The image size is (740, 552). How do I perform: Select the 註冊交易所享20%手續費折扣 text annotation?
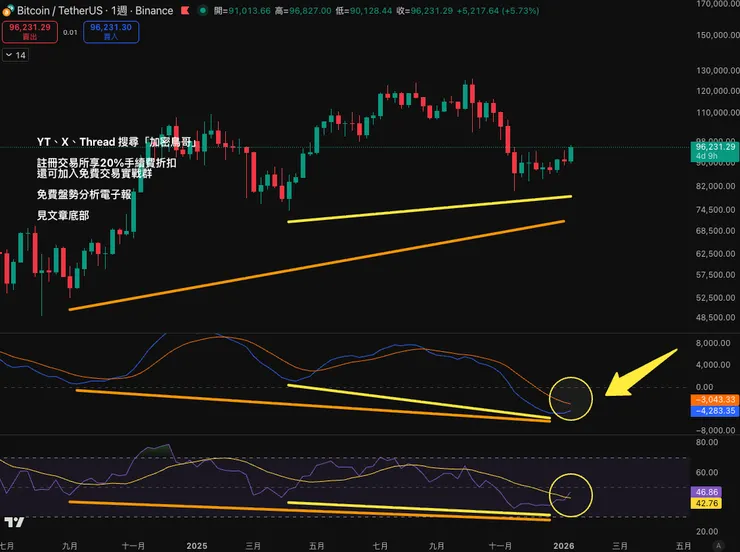point(107,163)
